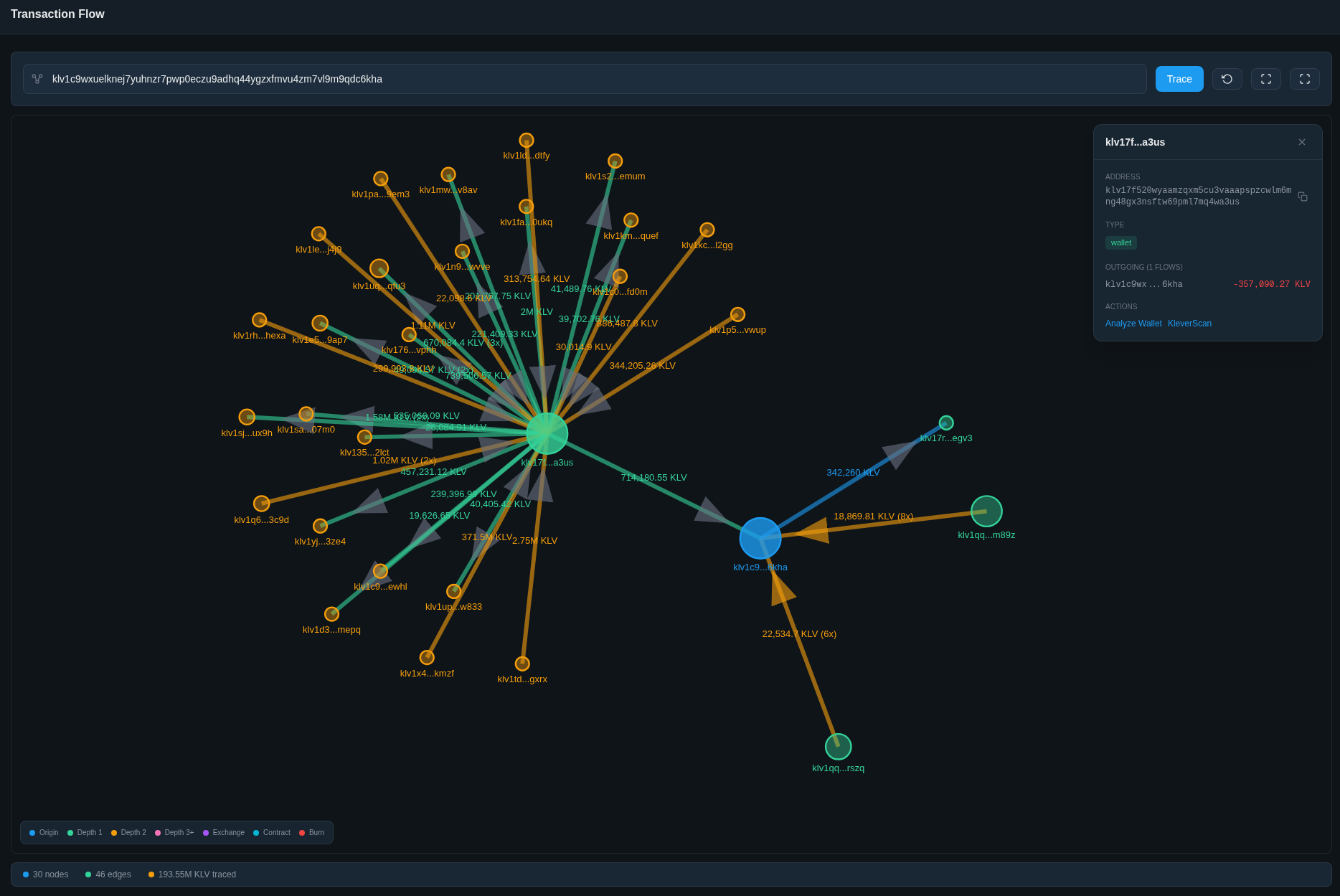
Task: Expand node details for klv1qq...m89z
Action: (986, 511)
